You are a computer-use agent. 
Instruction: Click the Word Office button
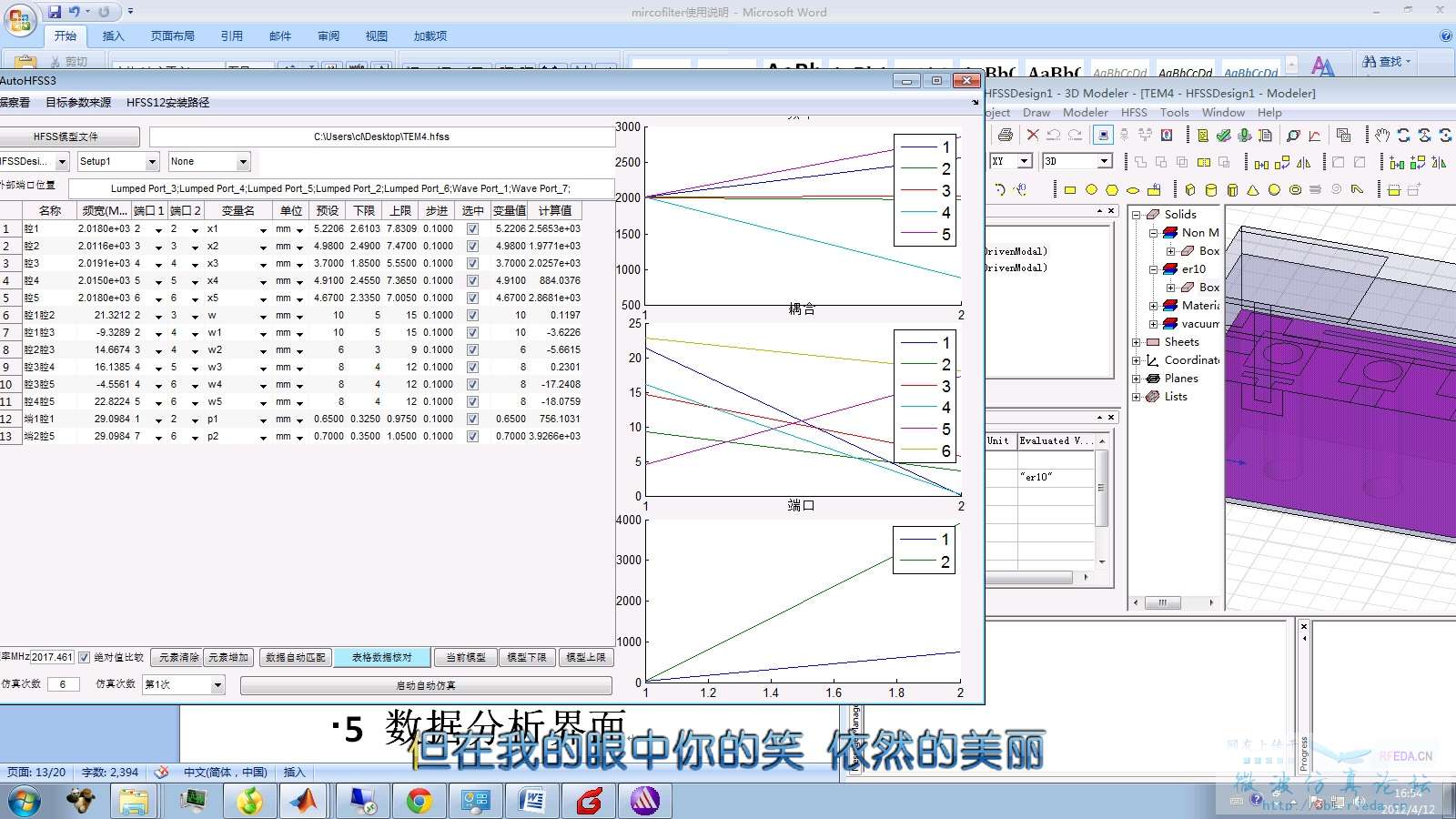(x=19, y=19)
